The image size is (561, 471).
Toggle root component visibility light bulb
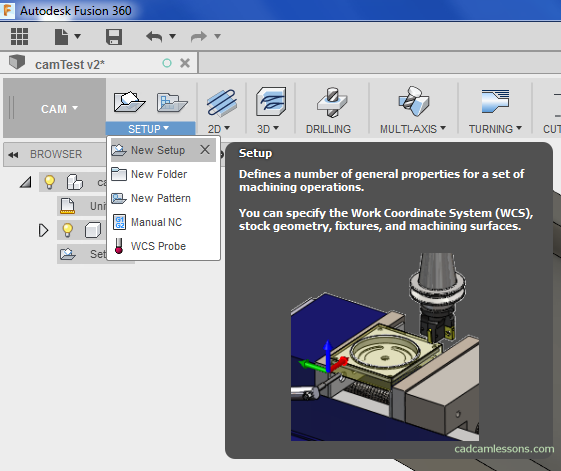tap(49, 182)
